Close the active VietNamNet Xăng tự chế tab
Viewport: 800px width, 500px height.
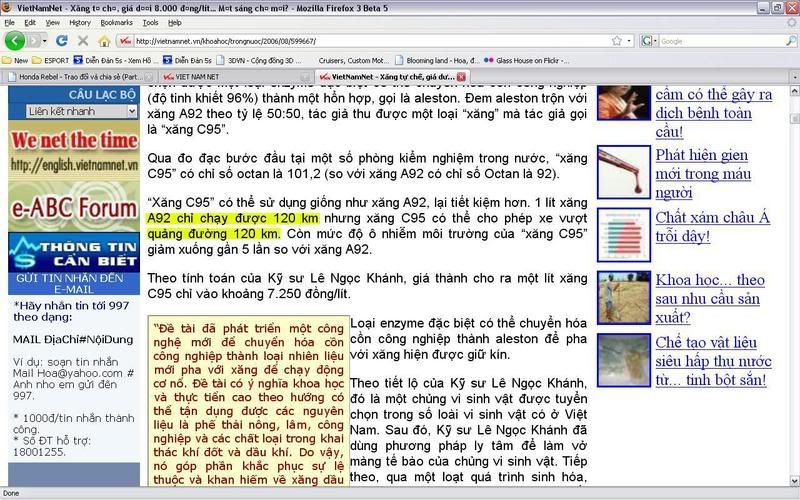point(461,77)
